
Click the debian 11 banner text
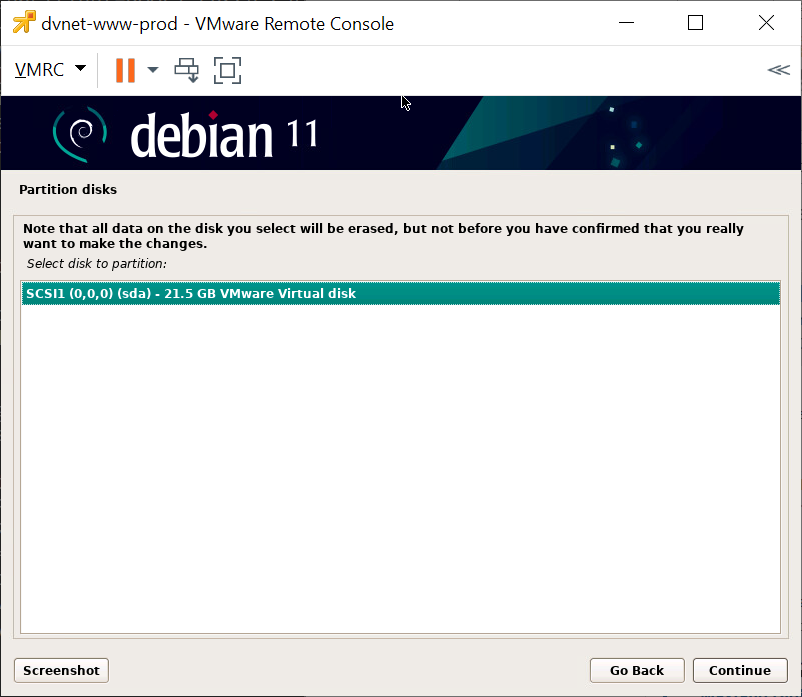pos(225,135)
